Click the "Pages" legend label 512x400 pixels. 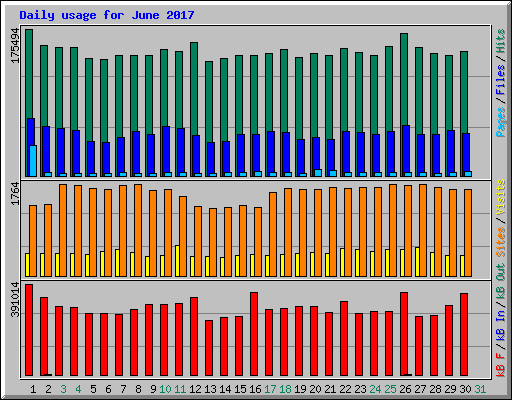(501, 122)
